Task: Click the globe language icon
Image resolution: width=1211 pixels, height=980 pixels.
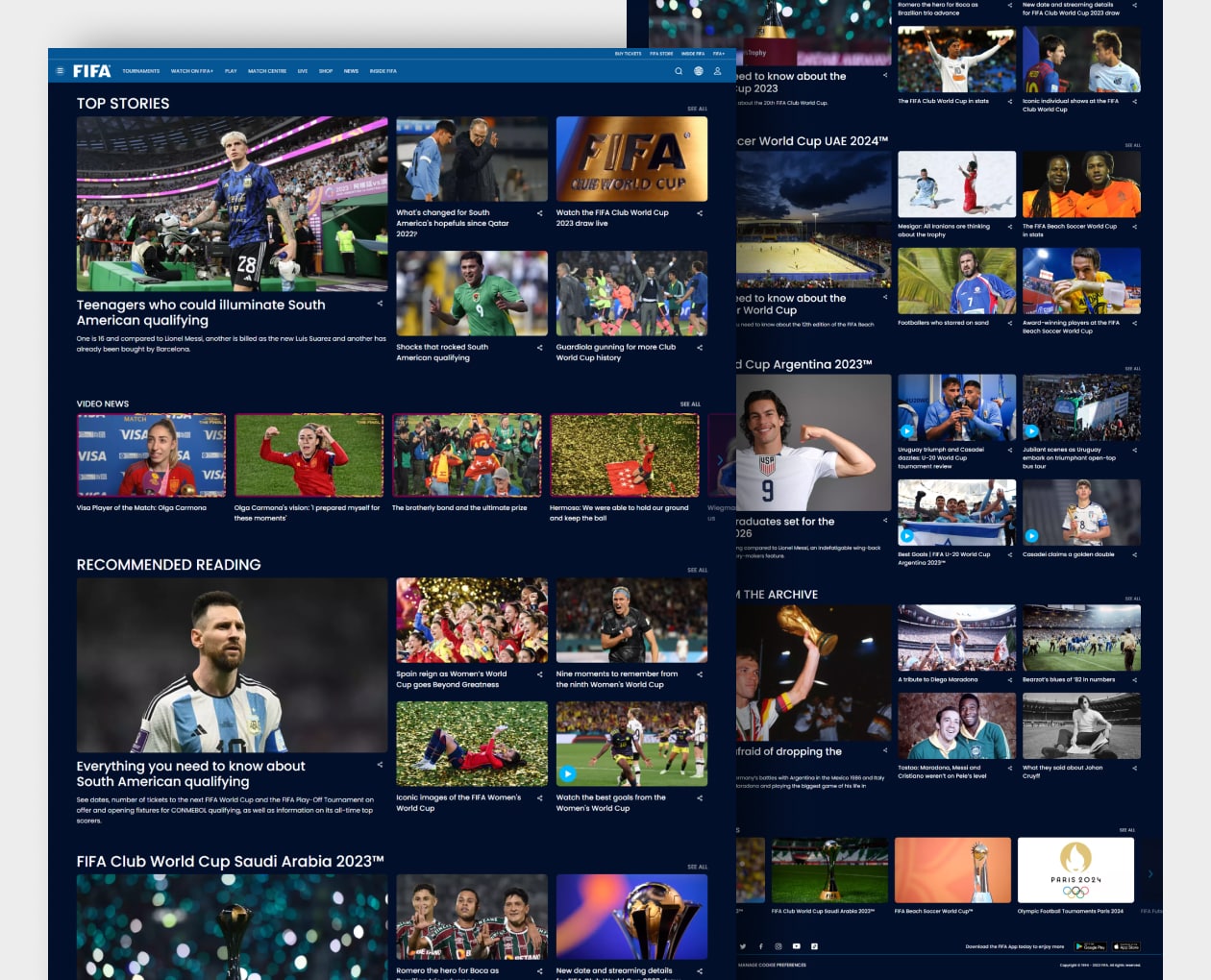Action: (x=699, y=71)
